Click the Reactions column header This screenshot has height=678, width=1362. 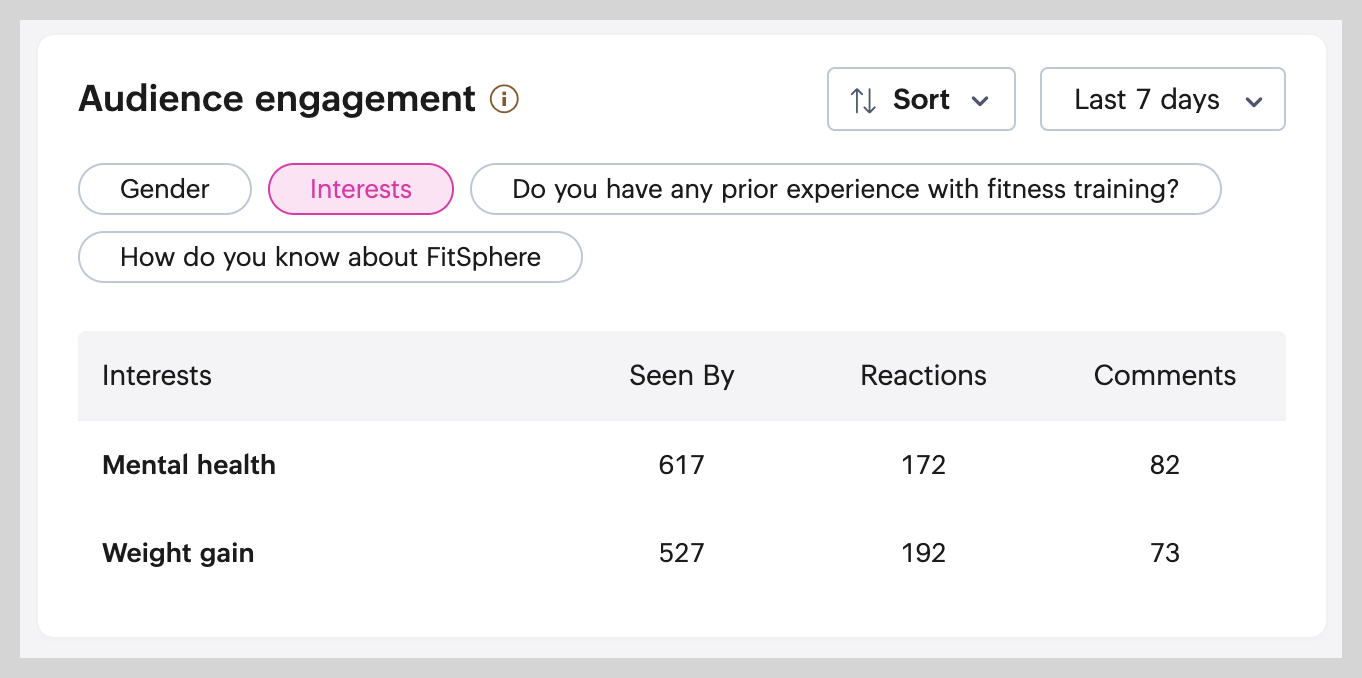coord(923,376)
